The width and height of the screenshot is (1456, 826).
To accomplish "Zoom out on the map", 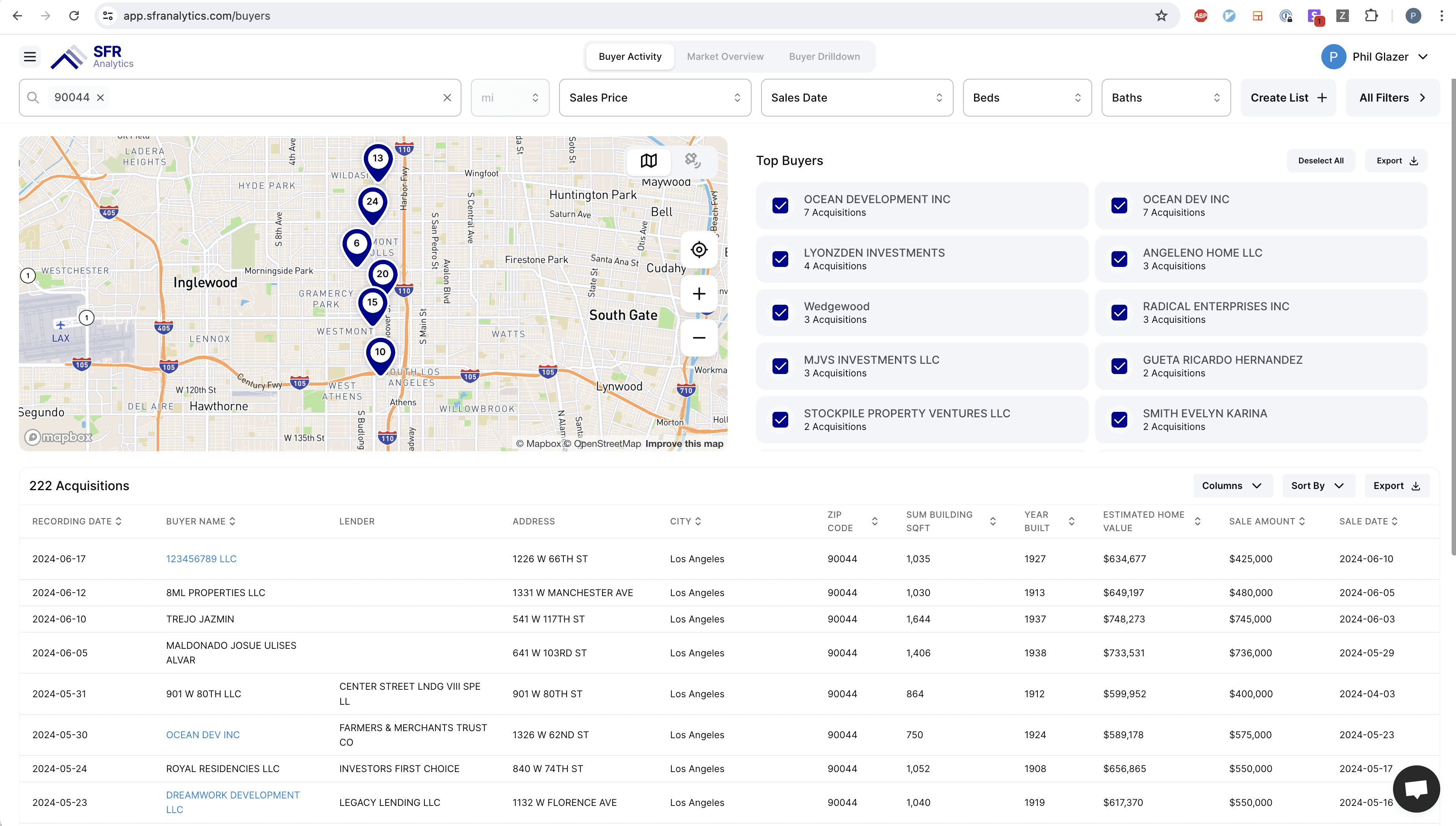I will click(x=698, y=337).
